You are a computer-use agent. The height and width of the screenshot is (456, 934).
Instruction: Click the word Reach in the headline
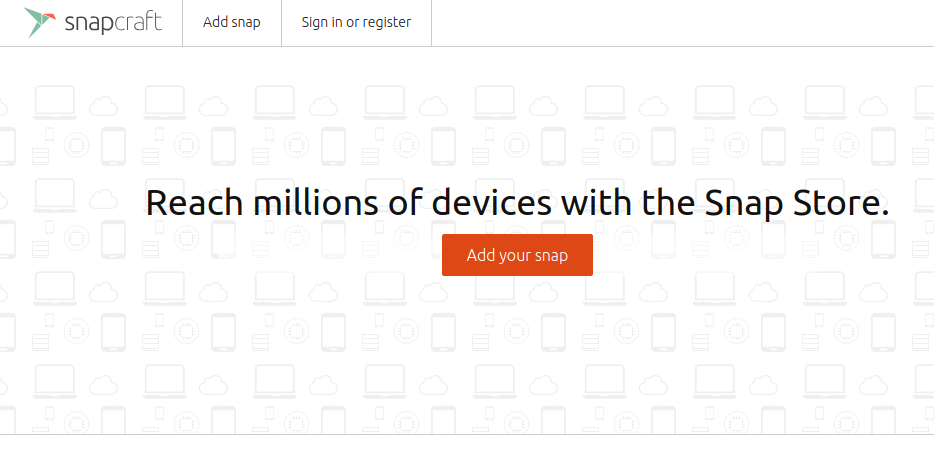pos(195,202)
